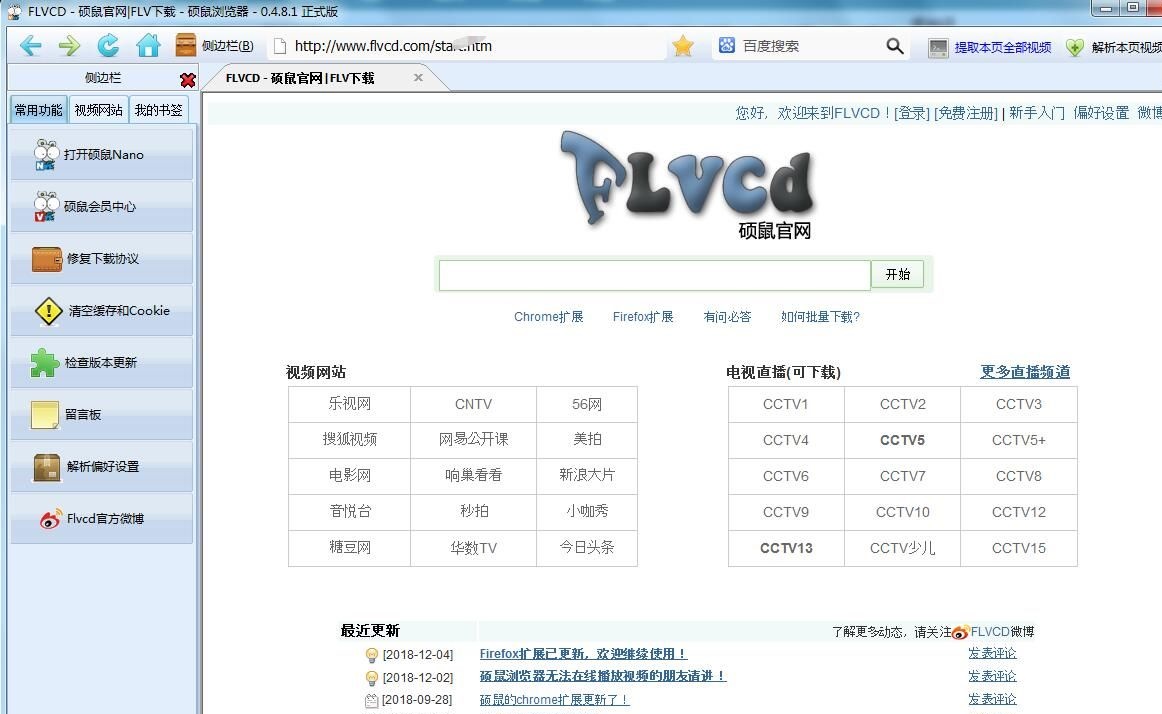
Task: Open CCTV1 live channel
Action: point(786,404)
